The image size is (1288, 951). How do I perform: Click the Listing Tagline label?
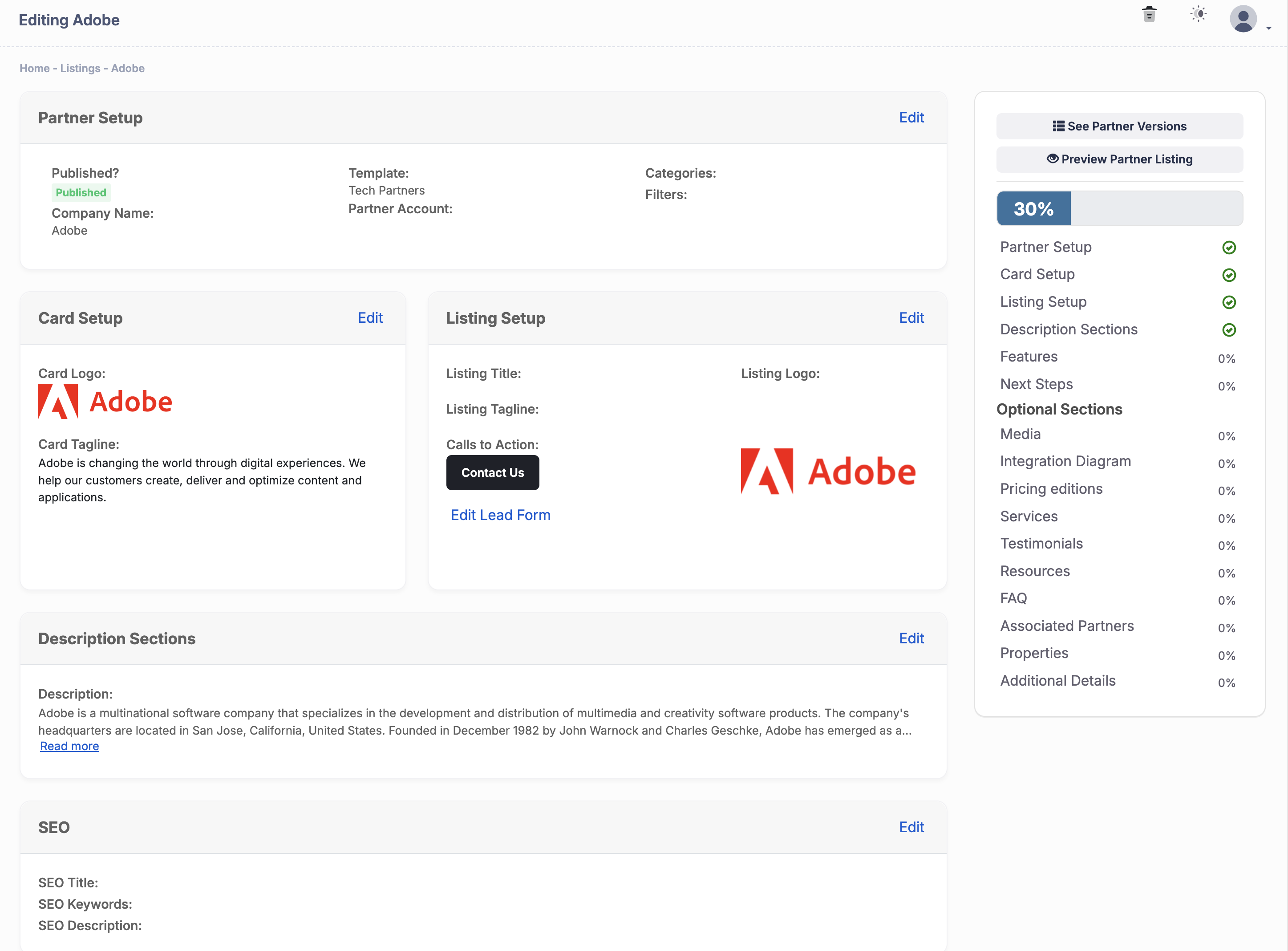493,409
